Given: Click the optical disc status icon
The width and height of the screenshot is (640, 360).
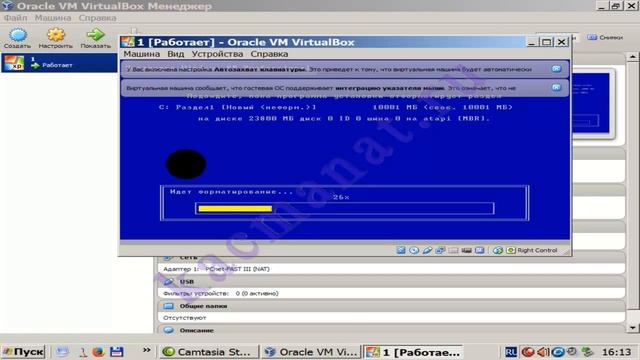Looking at the screenshot, I should coord(414,250).
